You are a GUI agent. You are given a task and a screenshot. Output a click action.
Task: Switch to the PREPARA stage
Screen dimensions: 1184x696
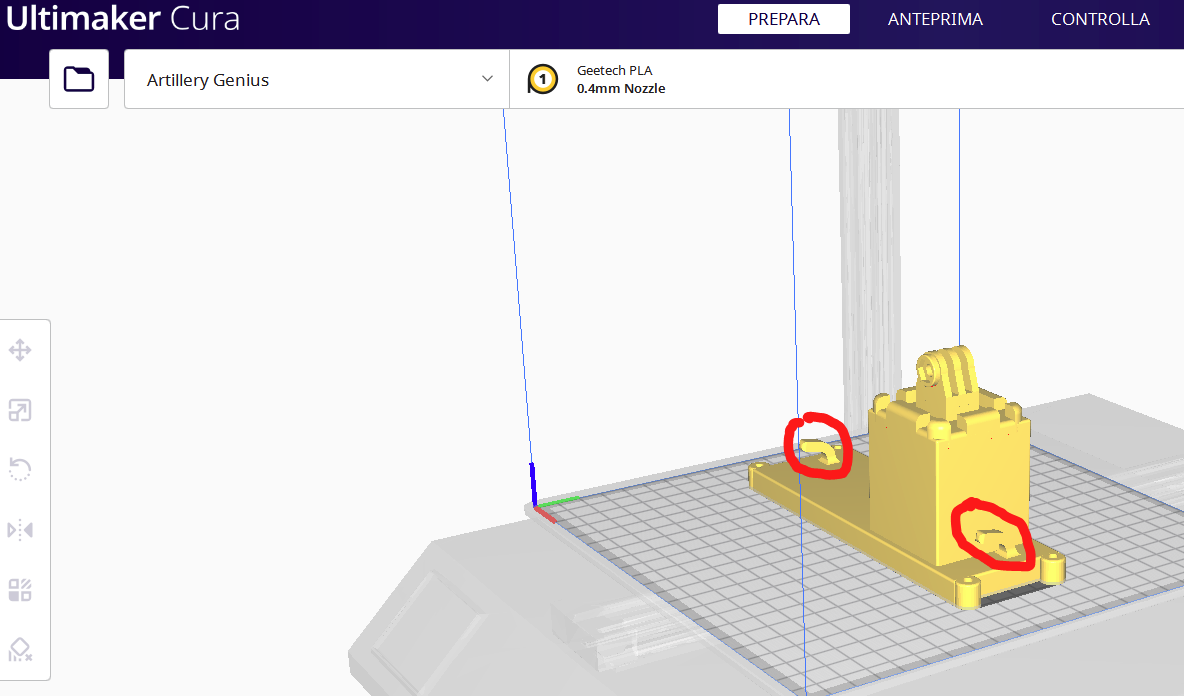[783, 19]
